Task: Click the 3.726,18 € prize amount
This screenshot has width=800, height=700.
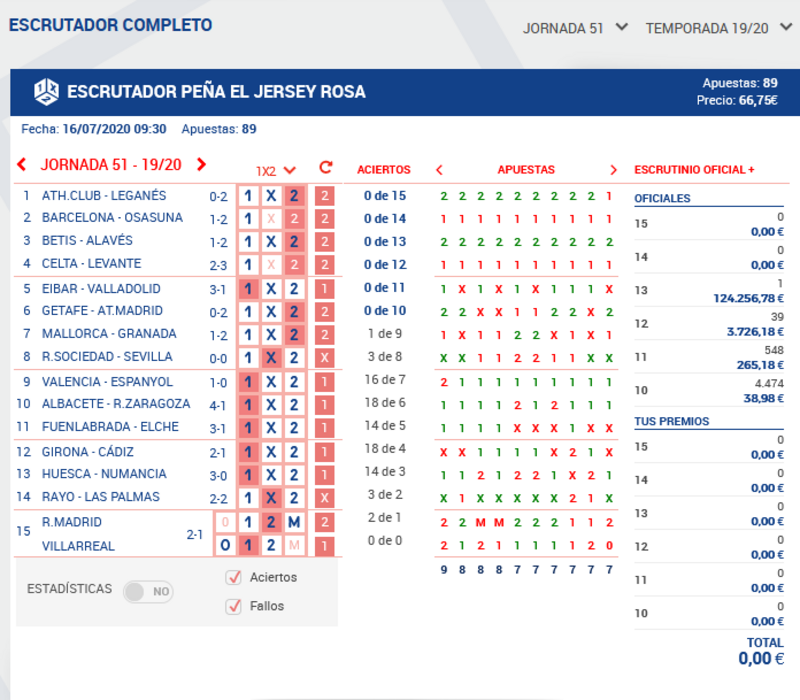Action: (755, 332)
